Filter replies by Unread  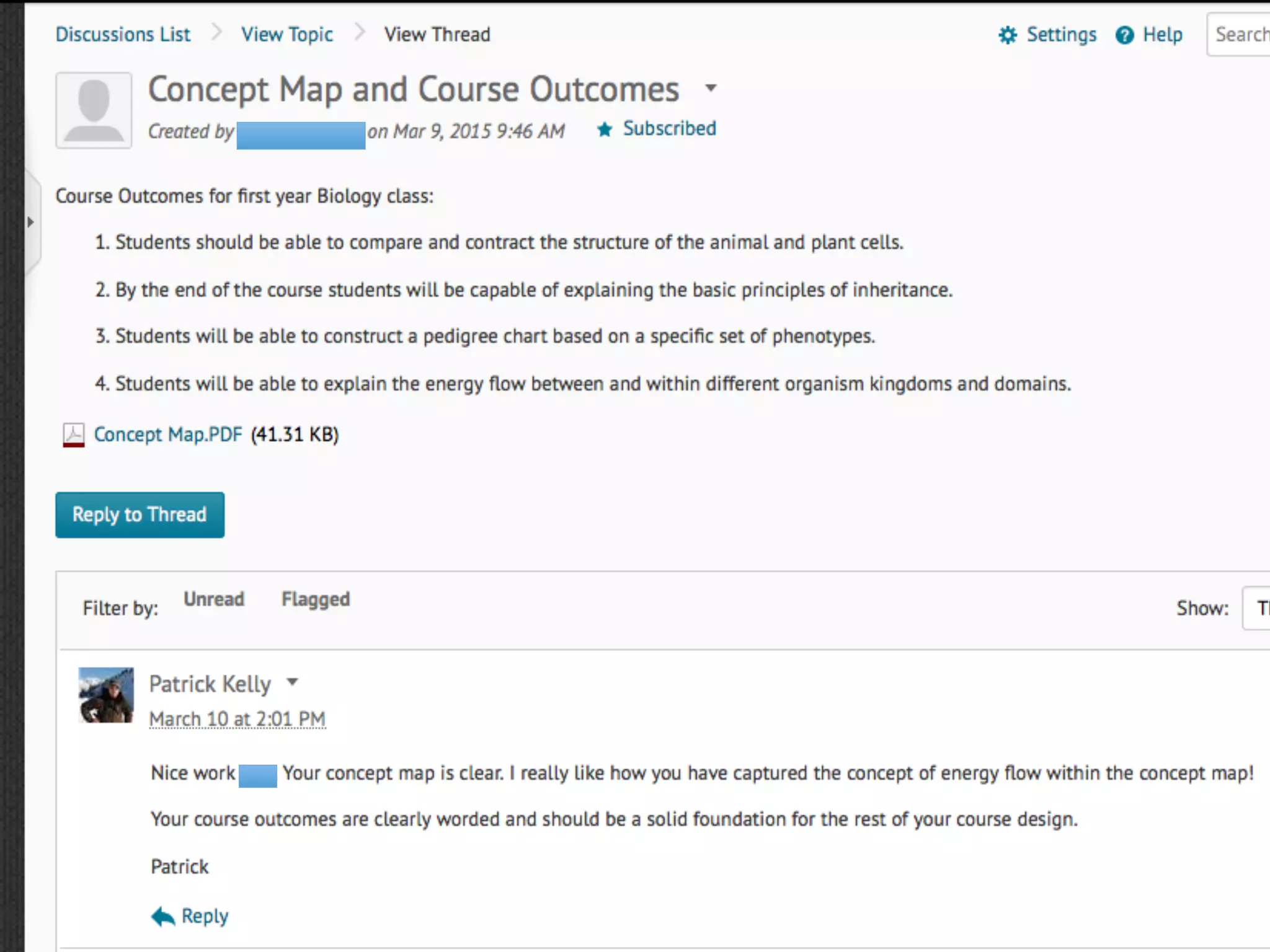point(214,599)
